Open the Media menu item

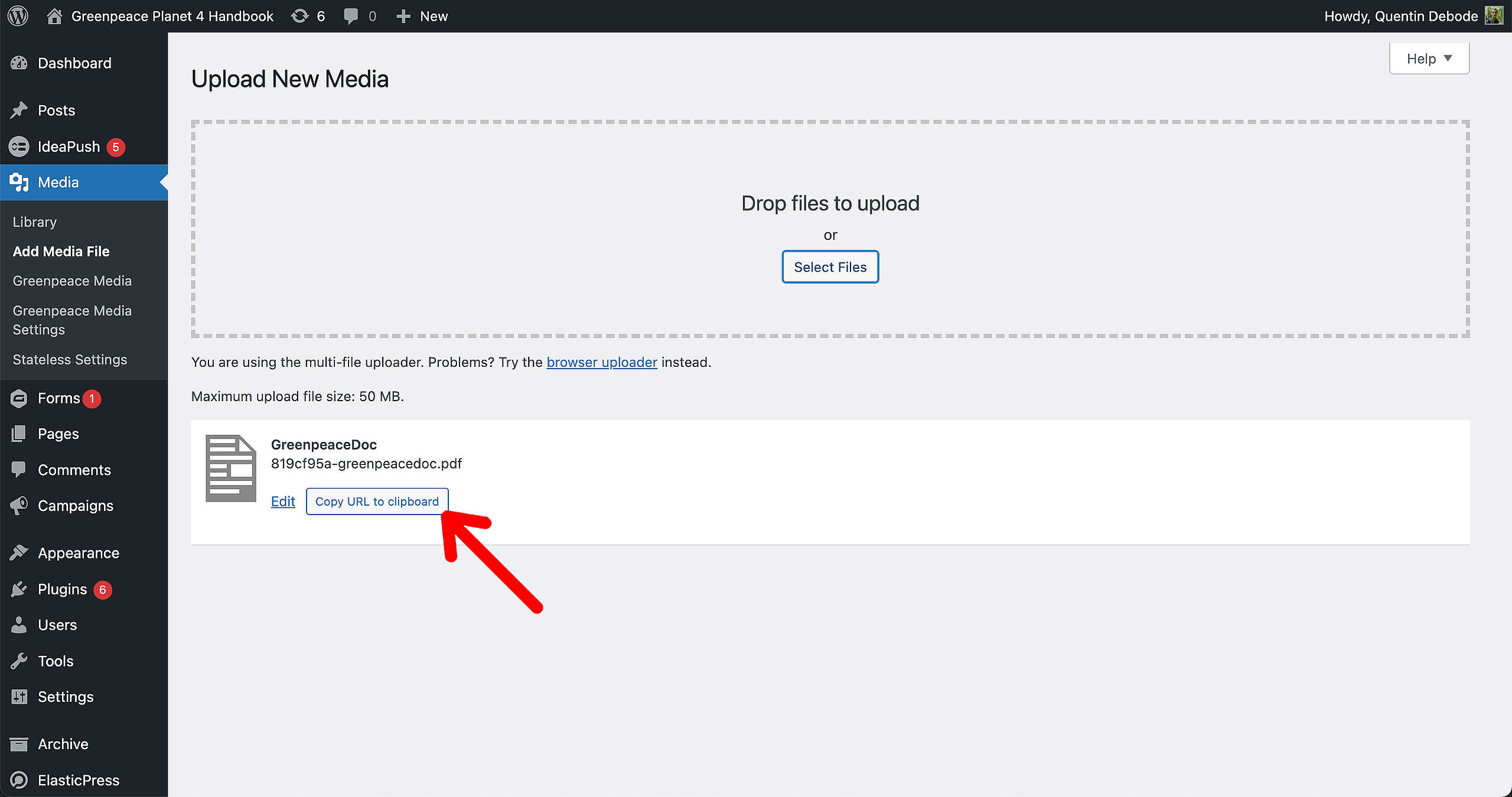click(x=84, y=183)
